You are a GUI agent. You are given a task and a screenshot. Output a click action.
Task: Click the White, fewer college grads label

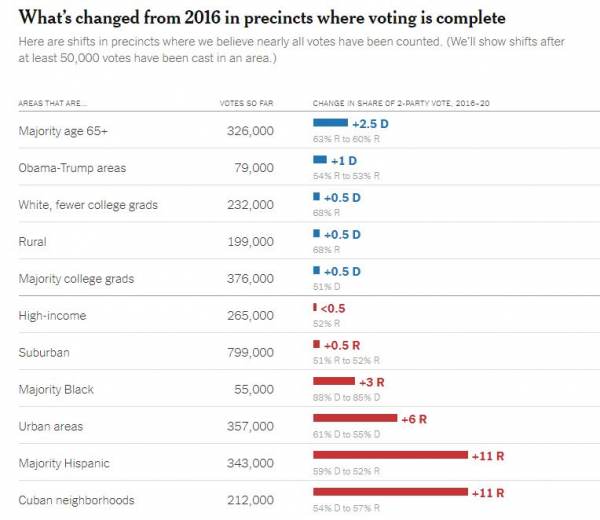88,205
